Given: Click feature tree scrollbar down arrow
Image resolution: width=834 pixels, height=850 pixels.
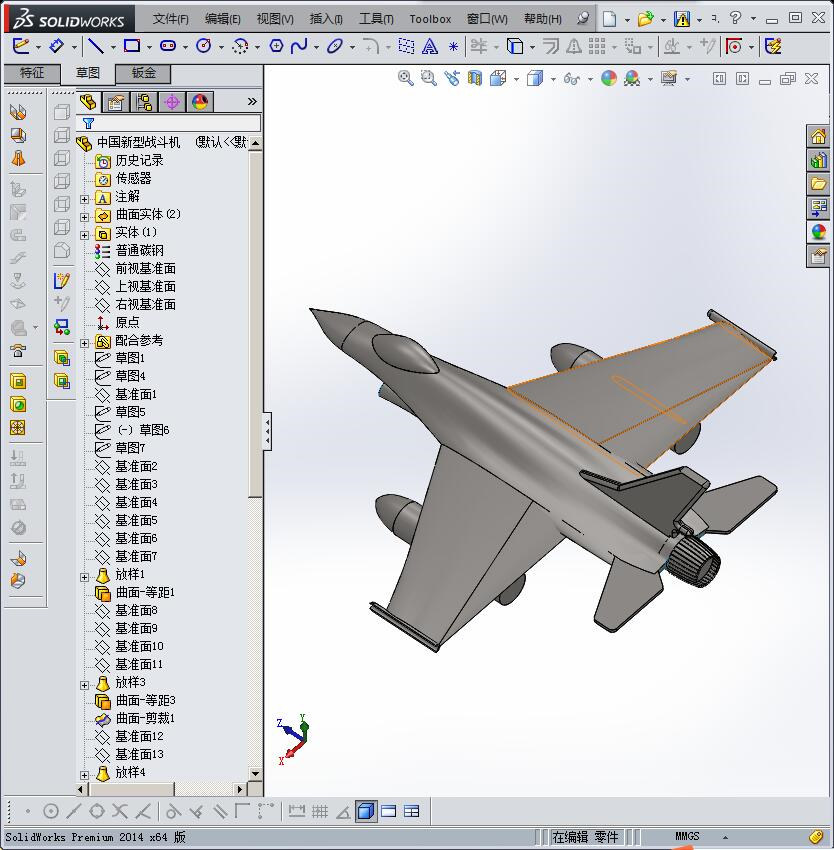Looking at the screenshot, I should coord(255,774).
